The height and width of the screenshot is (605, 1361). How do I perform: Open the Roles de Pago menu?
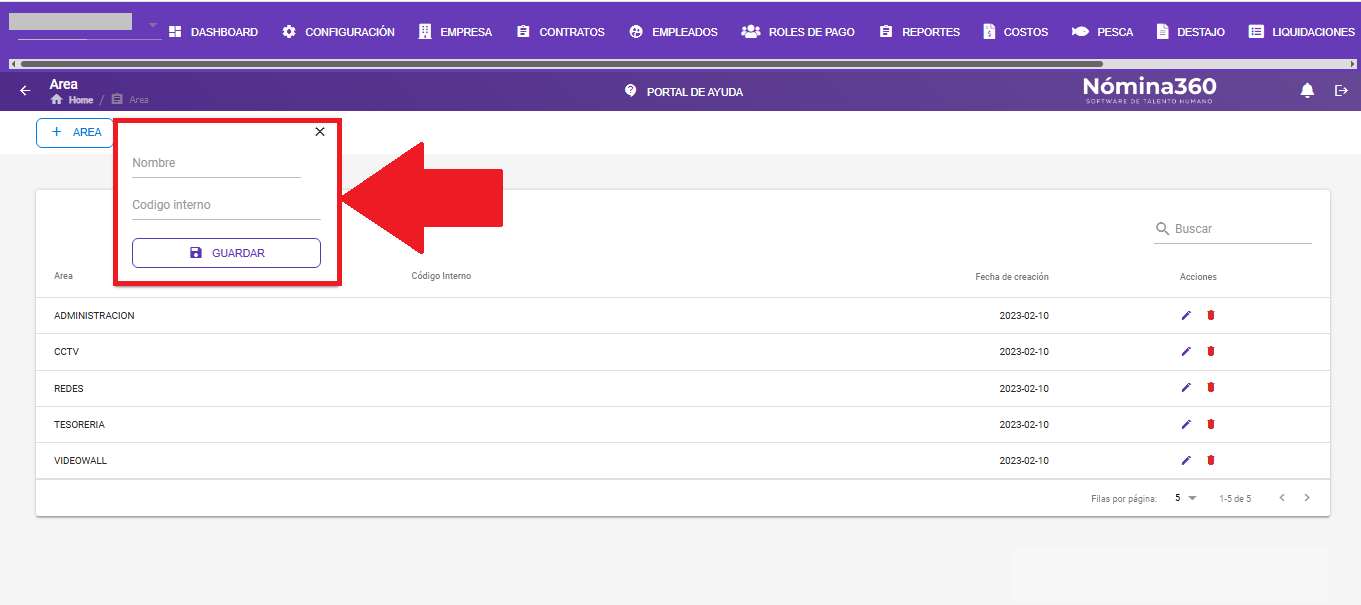point(798,32)
